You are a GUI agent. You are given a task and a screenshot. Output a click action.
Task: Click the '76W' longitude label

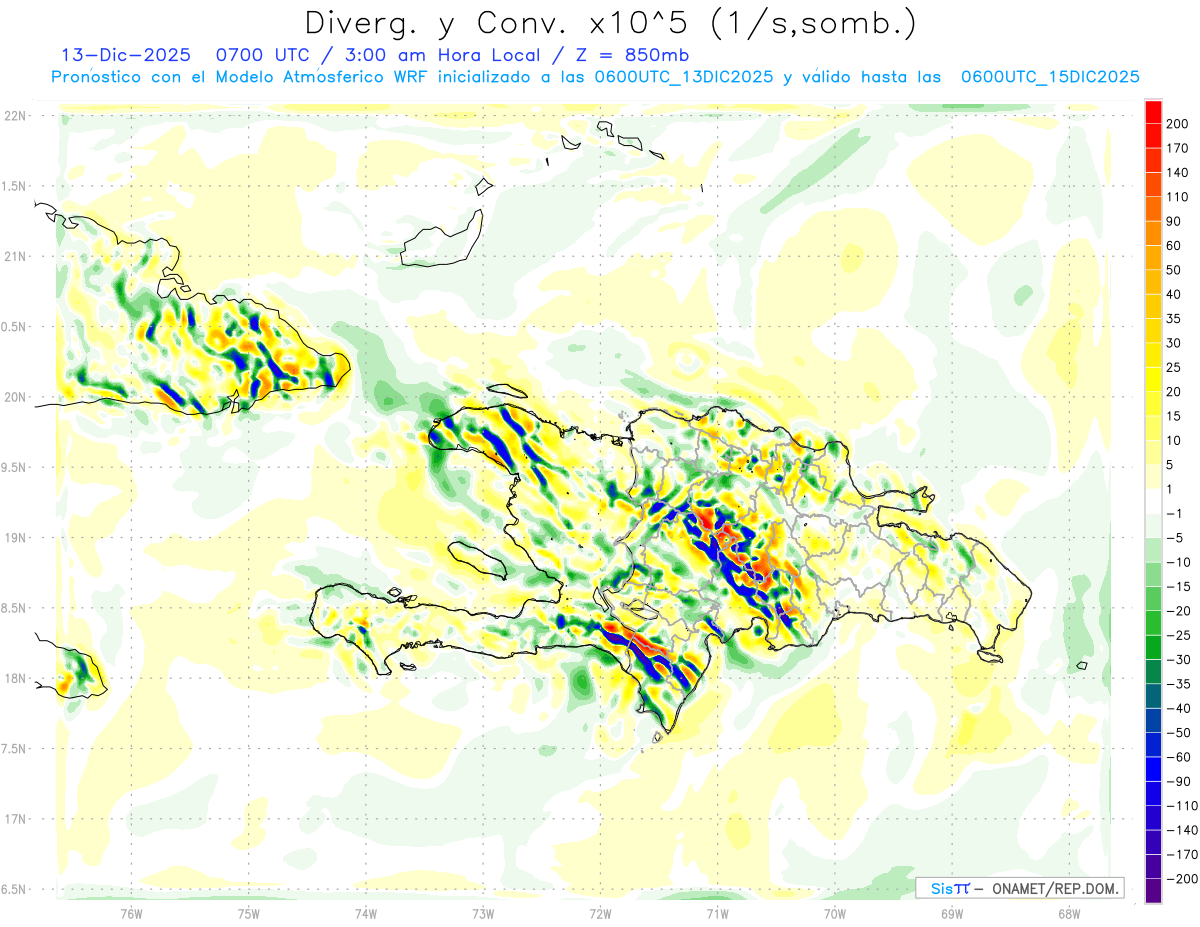point(132,912)
